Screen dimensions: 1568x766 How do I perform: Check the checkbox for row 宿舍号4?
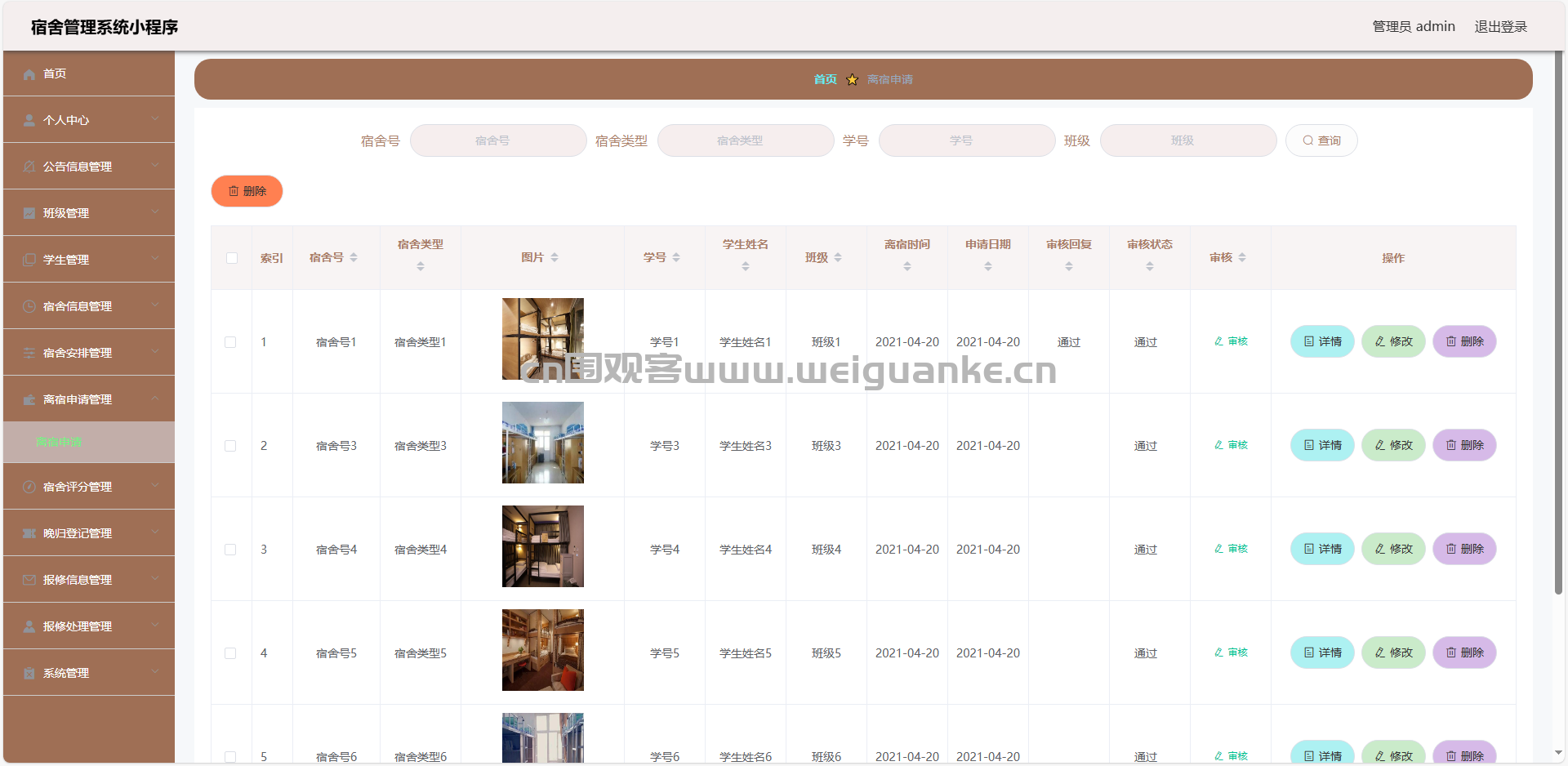click(230, 550)
